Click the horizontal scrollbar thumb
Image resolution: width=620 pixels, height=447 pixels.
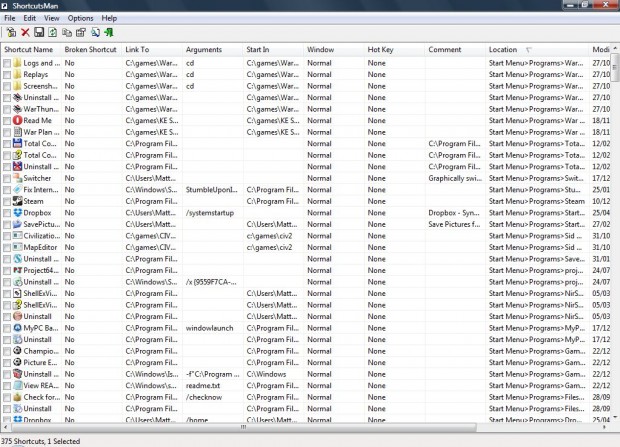coord(244,427)
